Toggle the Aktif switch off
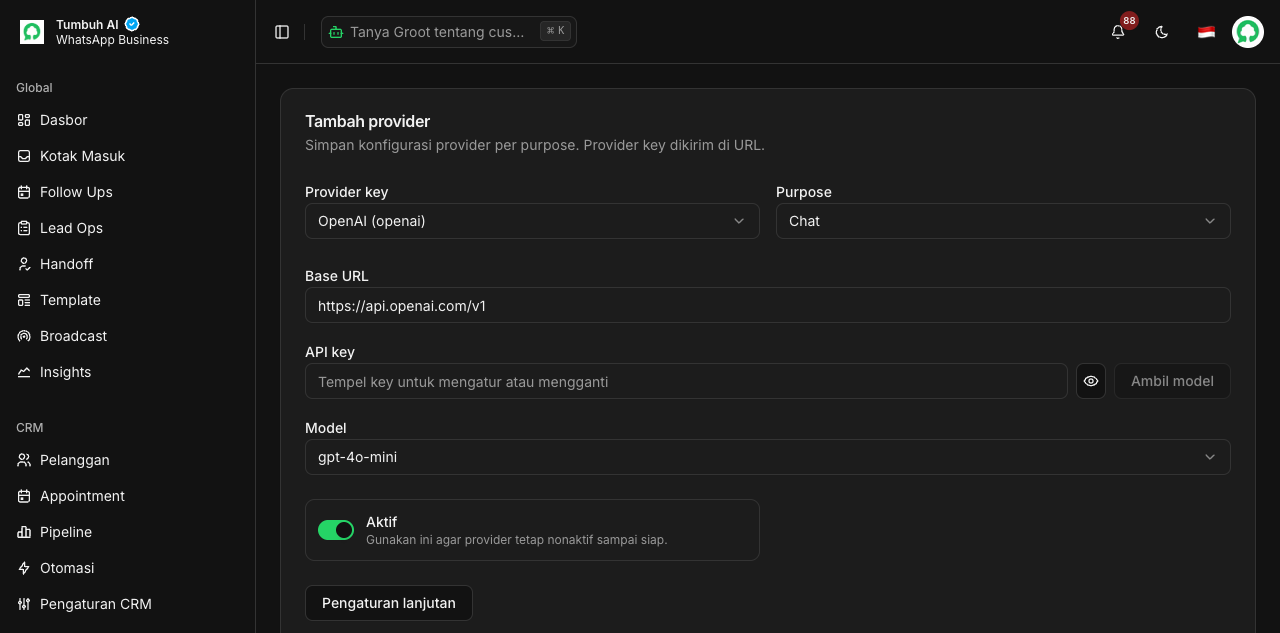The image size is (1280, 633). [336, 530]
